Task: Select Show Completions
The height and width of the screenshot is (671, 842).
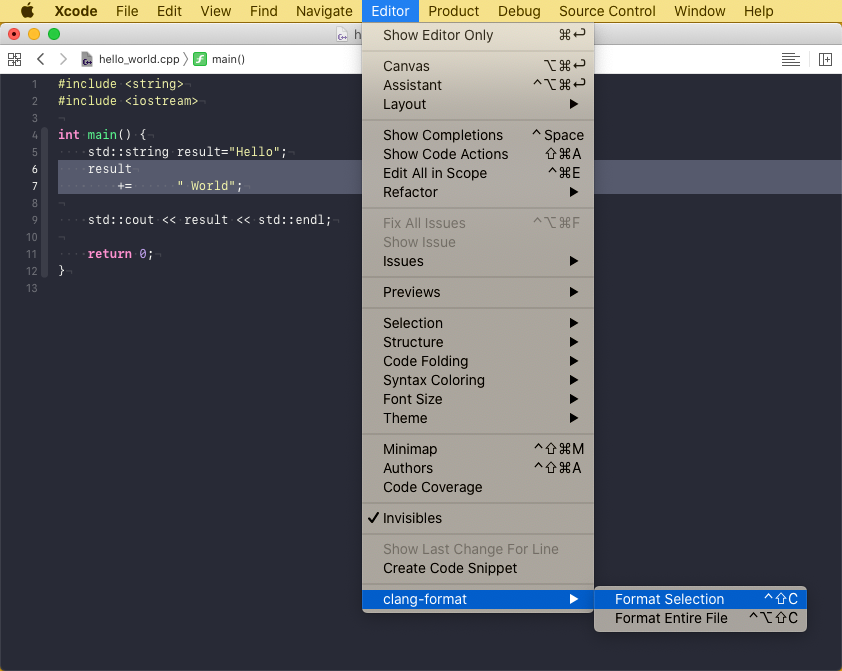Action: coord(478,135)
